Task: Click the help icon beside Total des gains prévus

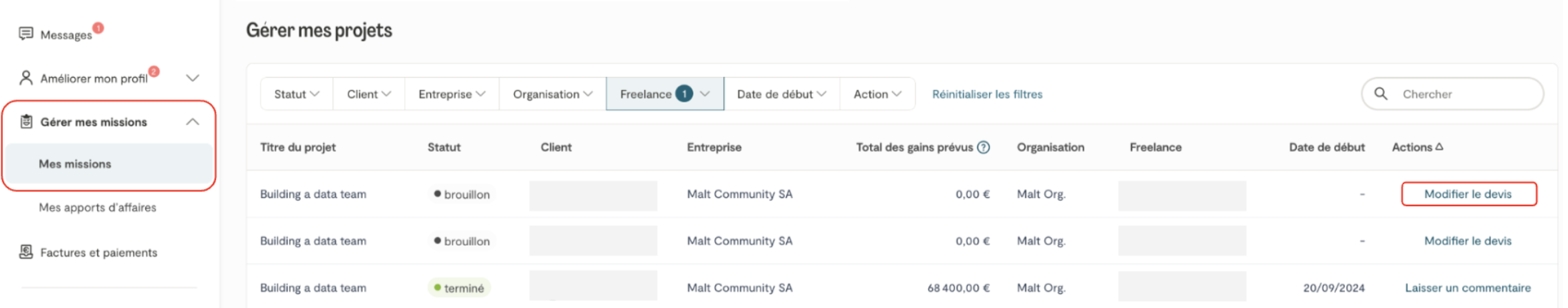Action: (x=984, y=147)
